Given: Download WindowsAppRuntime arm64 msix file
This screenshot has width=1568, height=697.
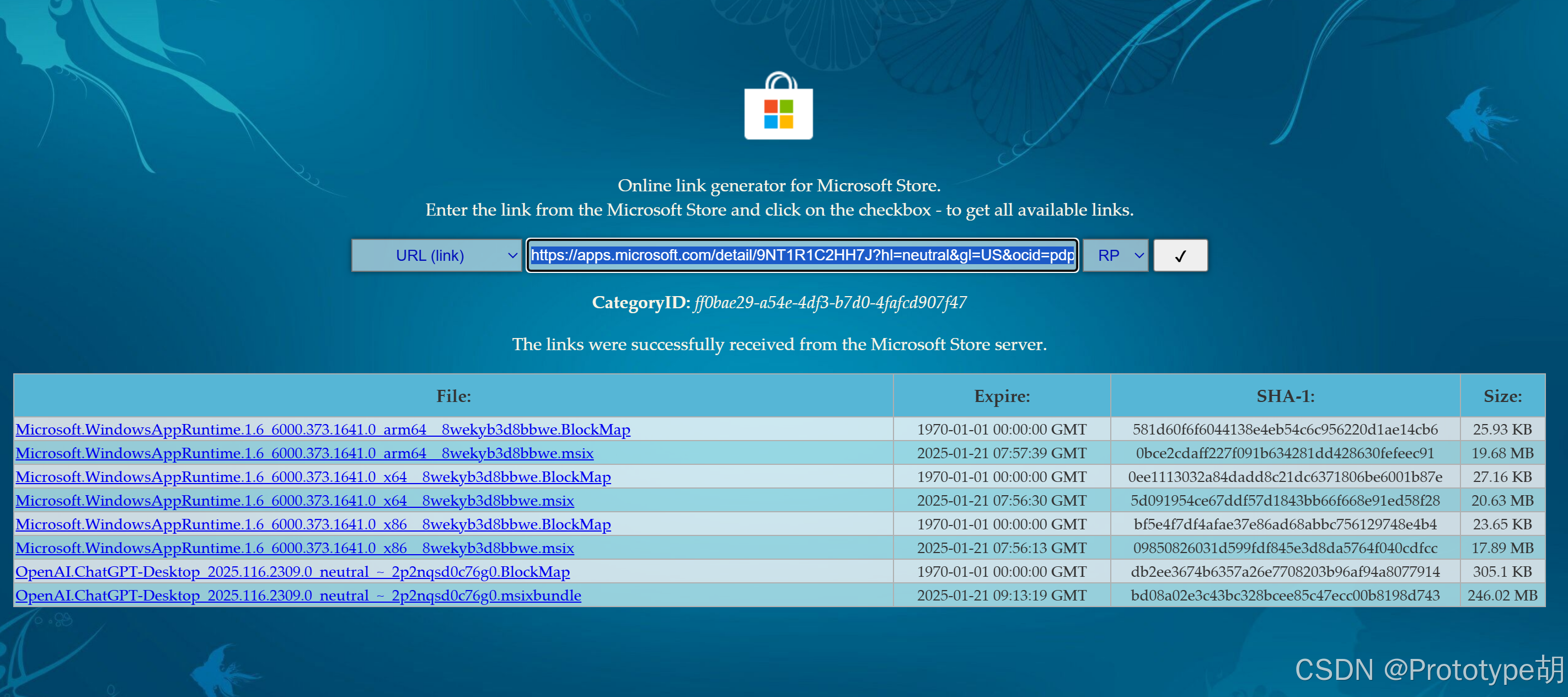Looking at the screenshot, I should 304,453.
